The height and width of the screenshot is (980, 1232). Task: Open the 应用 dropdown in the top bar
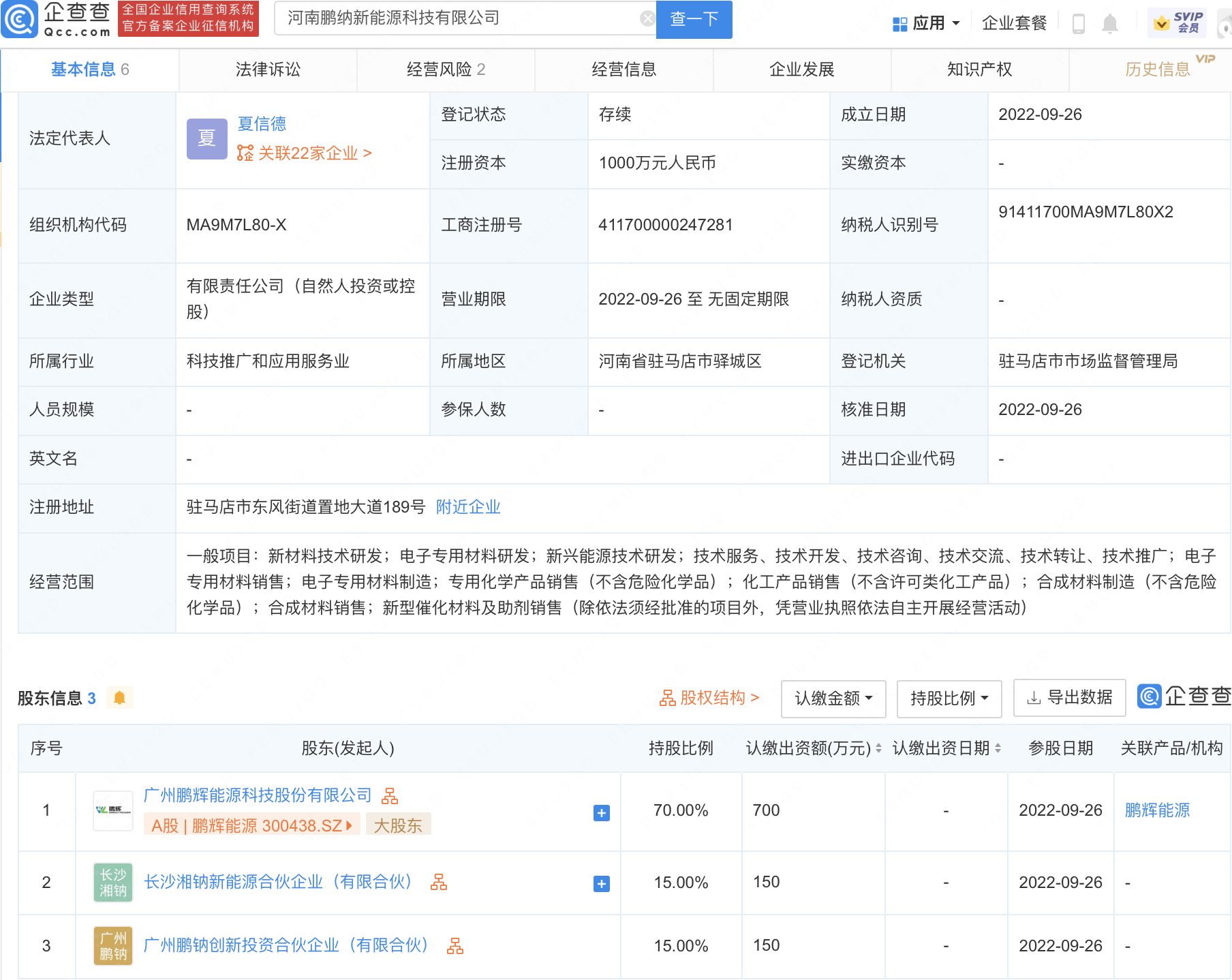coord(927,22)
